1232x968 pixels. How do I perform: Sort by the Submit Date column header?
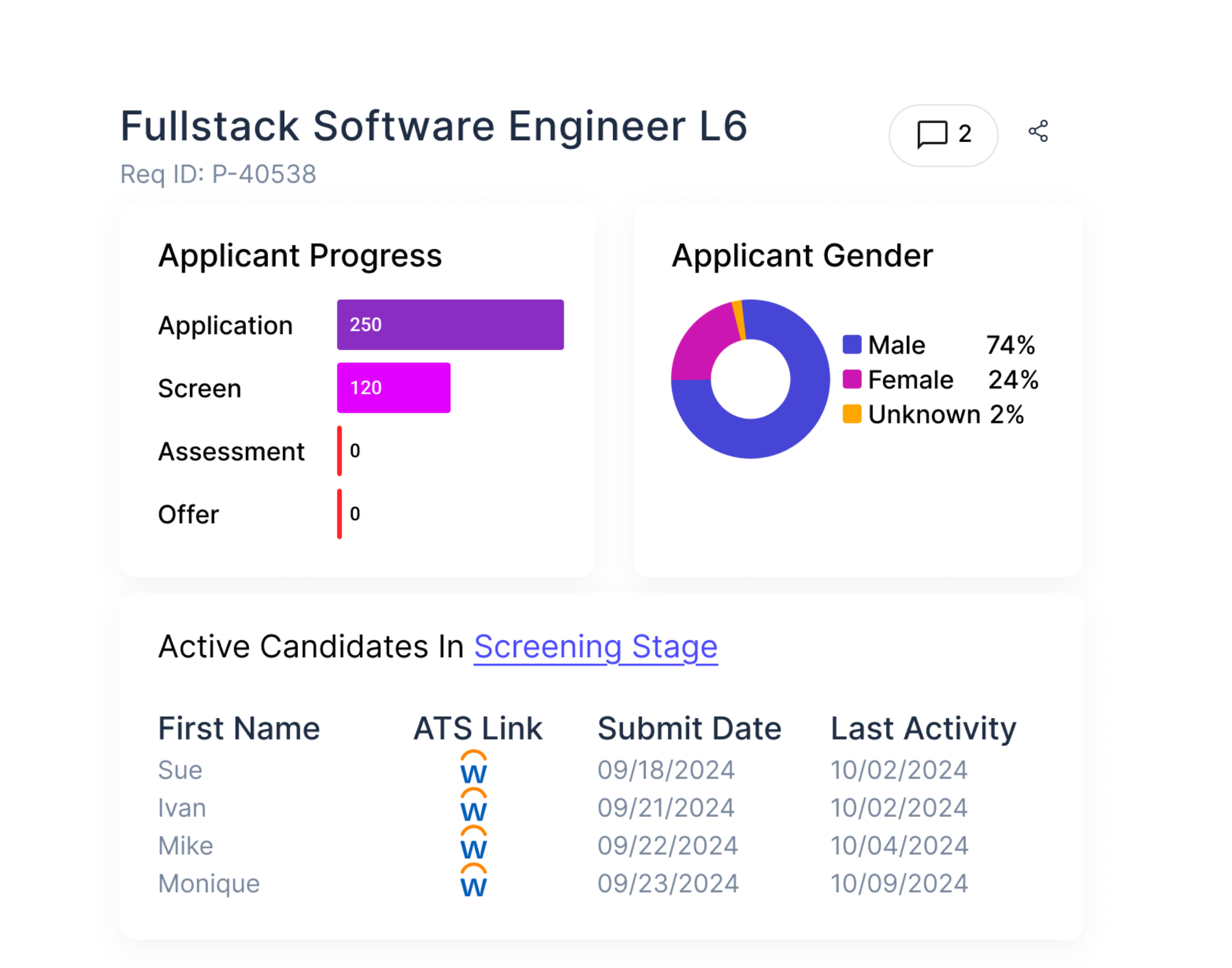(x=689, y=728)
